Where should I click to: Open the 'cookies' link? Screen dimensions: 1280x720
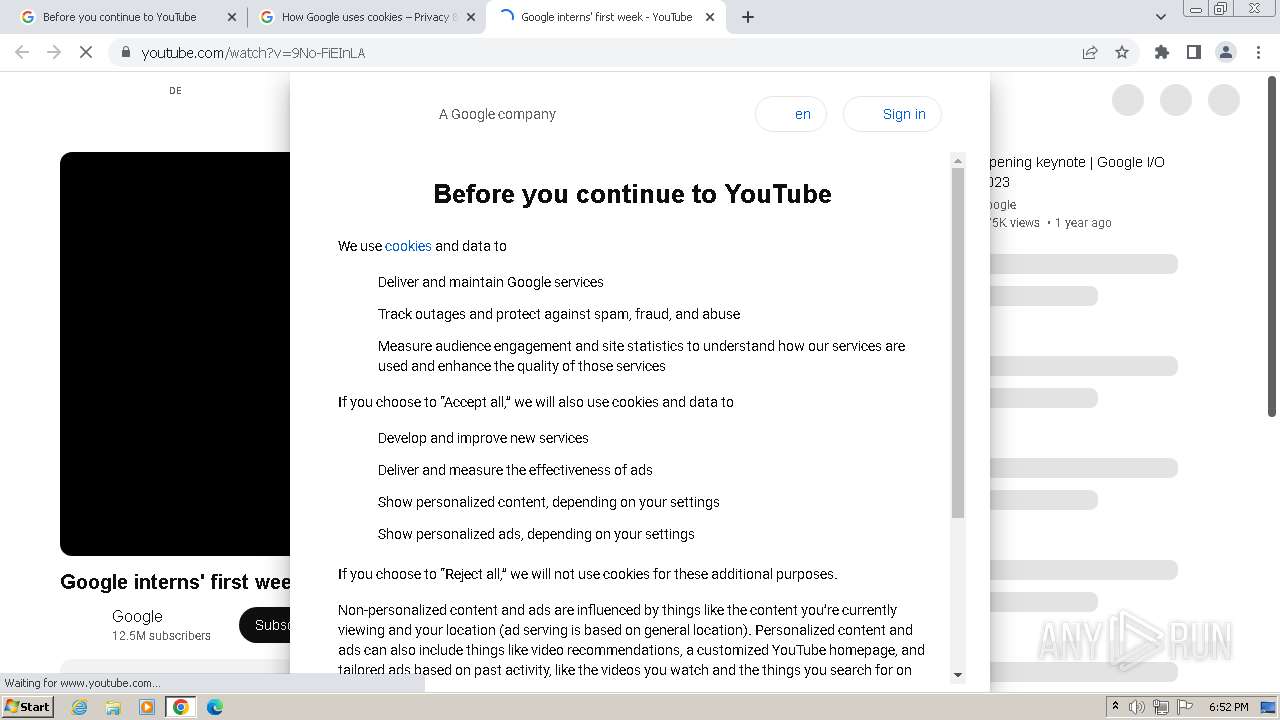pos(408,246)
